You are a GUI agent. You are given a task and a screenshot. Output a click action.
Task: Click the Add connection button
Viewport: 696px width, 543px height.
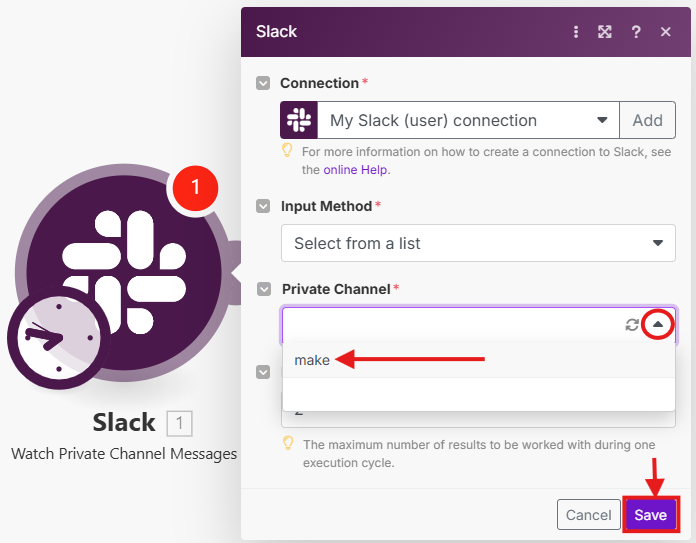pyautogui.click(x=647, y=120)
